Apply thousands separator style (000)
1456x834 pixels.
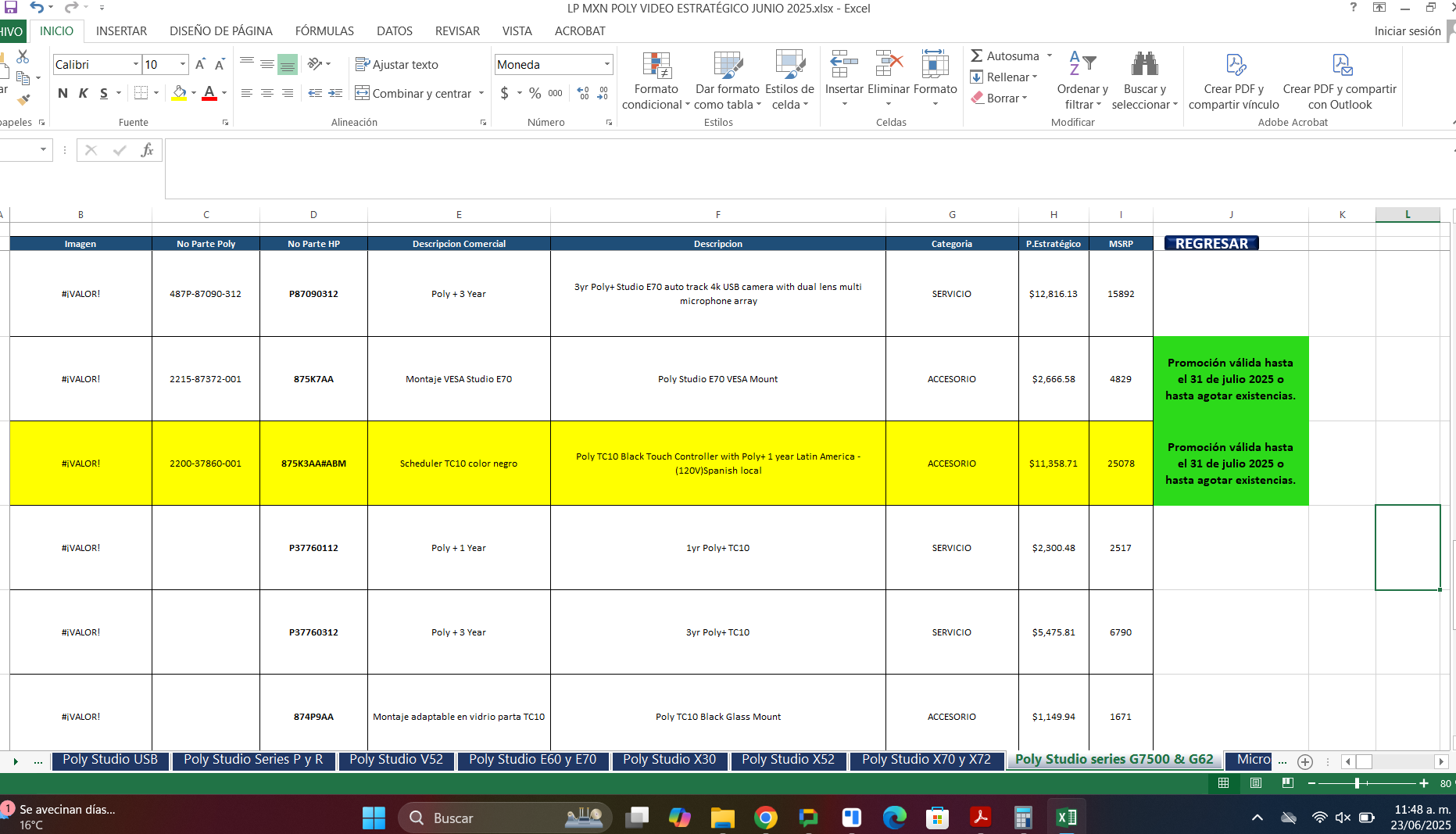point(555,93)
